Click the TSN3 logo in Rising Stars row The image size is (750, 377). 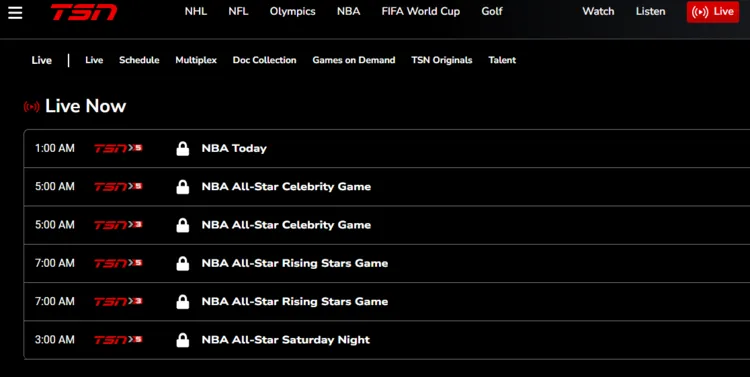tap(118, 301)
